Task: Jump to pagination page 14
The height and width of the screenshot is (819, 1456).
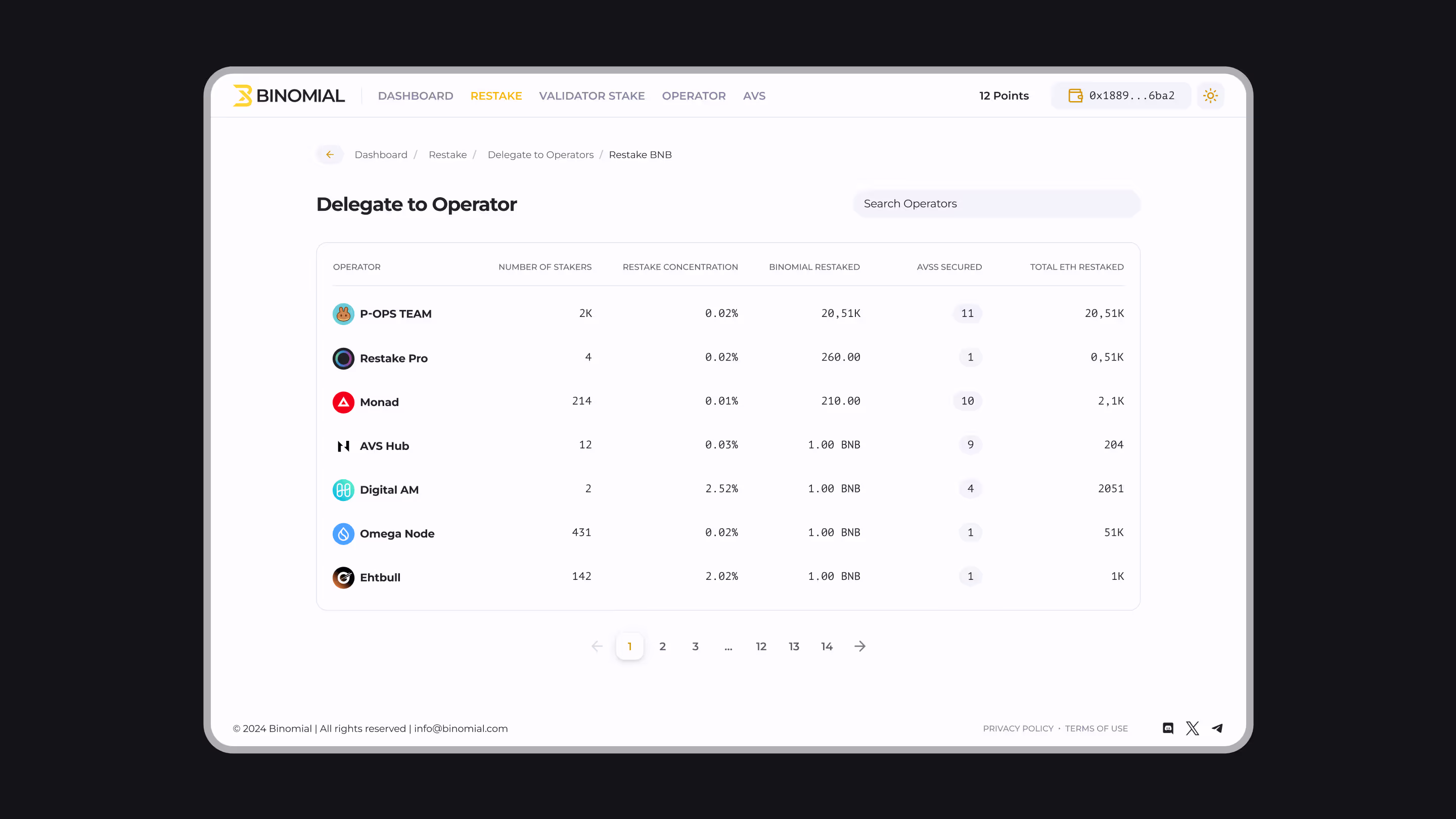Action: 827,646
